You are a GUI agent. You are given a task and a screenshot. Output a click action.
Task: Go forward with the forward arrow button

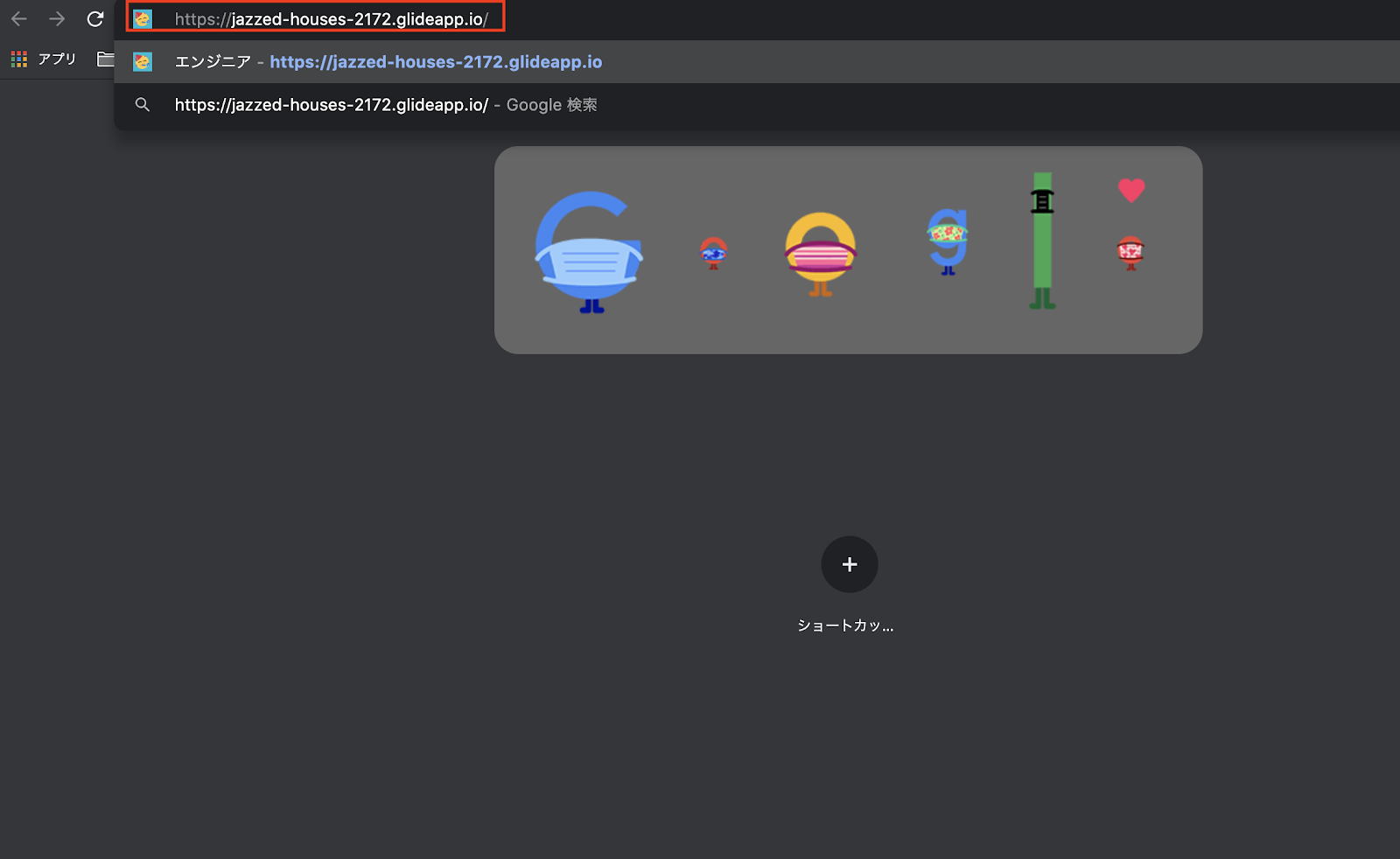57,18
